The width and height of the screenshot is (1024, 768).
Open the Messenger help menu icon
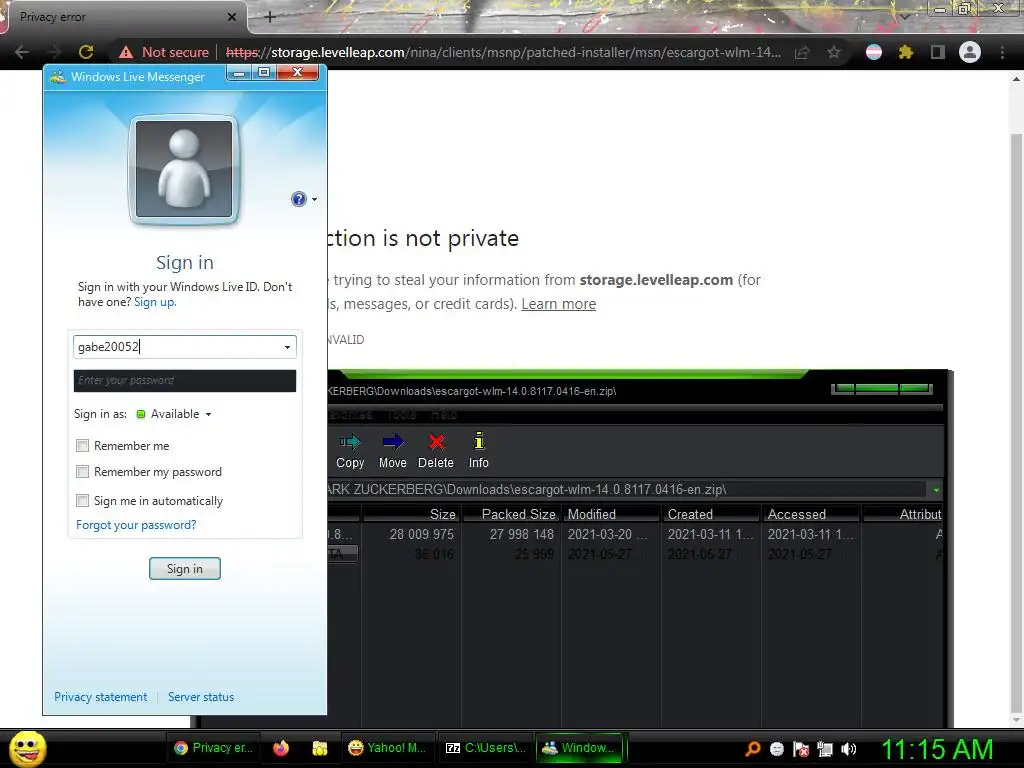pos(298,199)
